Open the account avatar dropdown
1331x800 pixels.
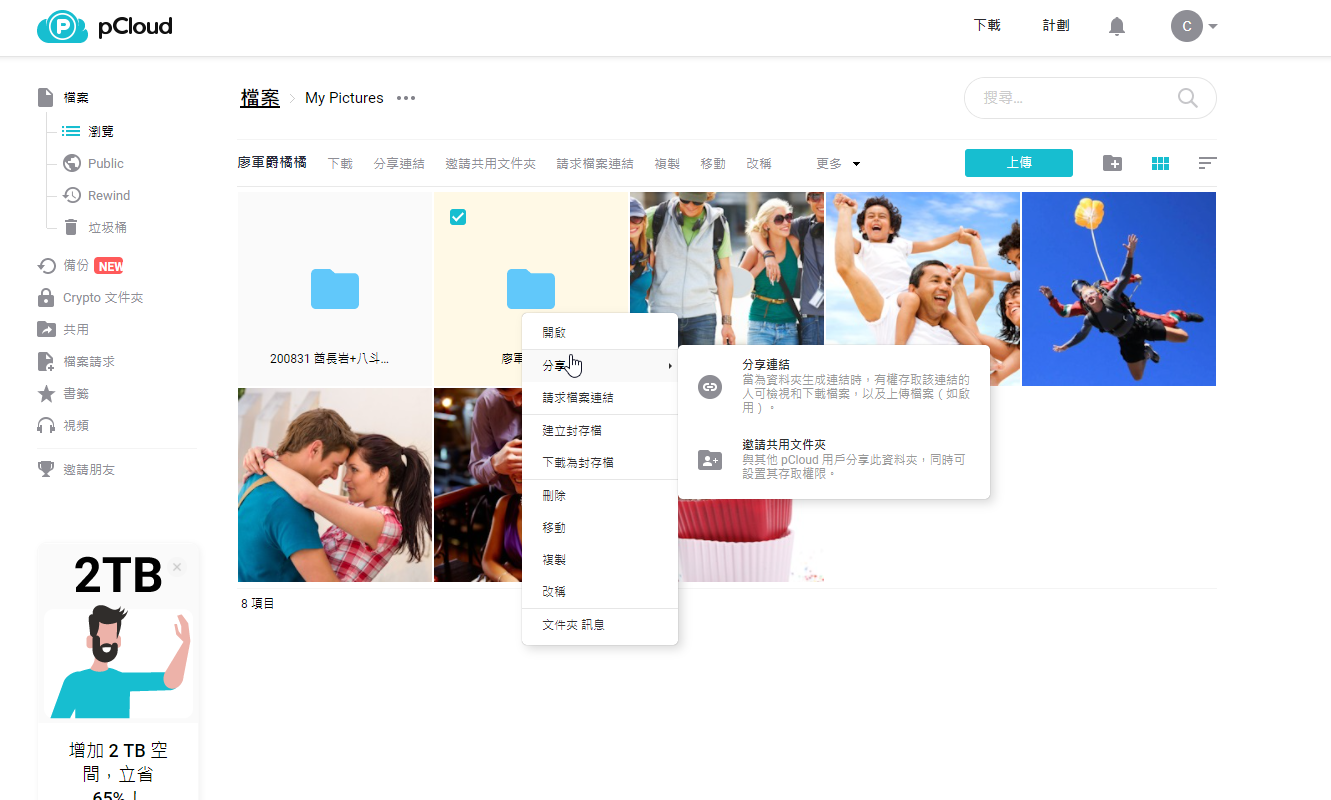[x=1193, y=26]
